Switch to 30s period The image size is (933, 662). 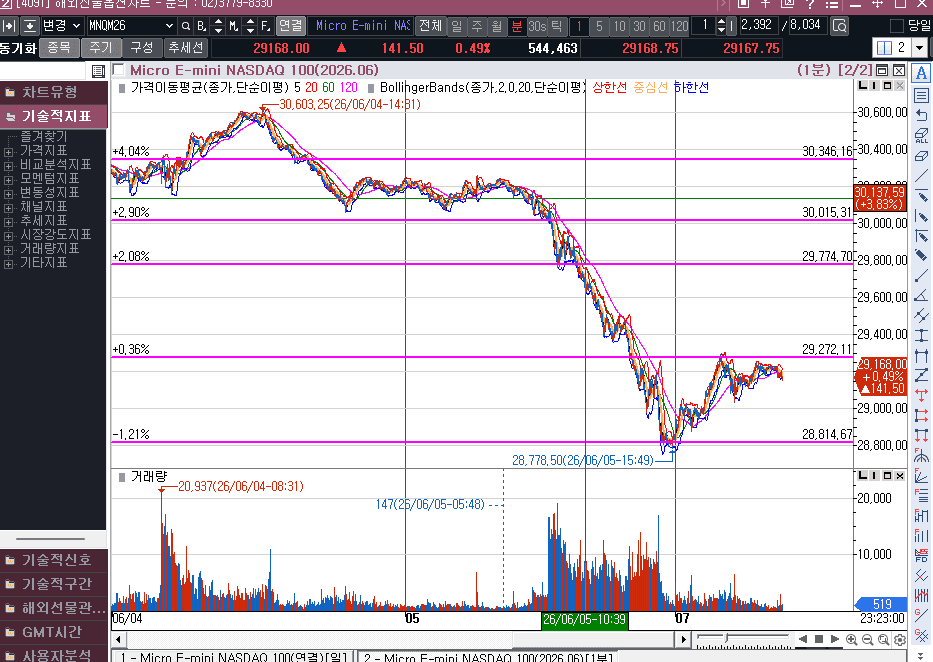point(537,26)
